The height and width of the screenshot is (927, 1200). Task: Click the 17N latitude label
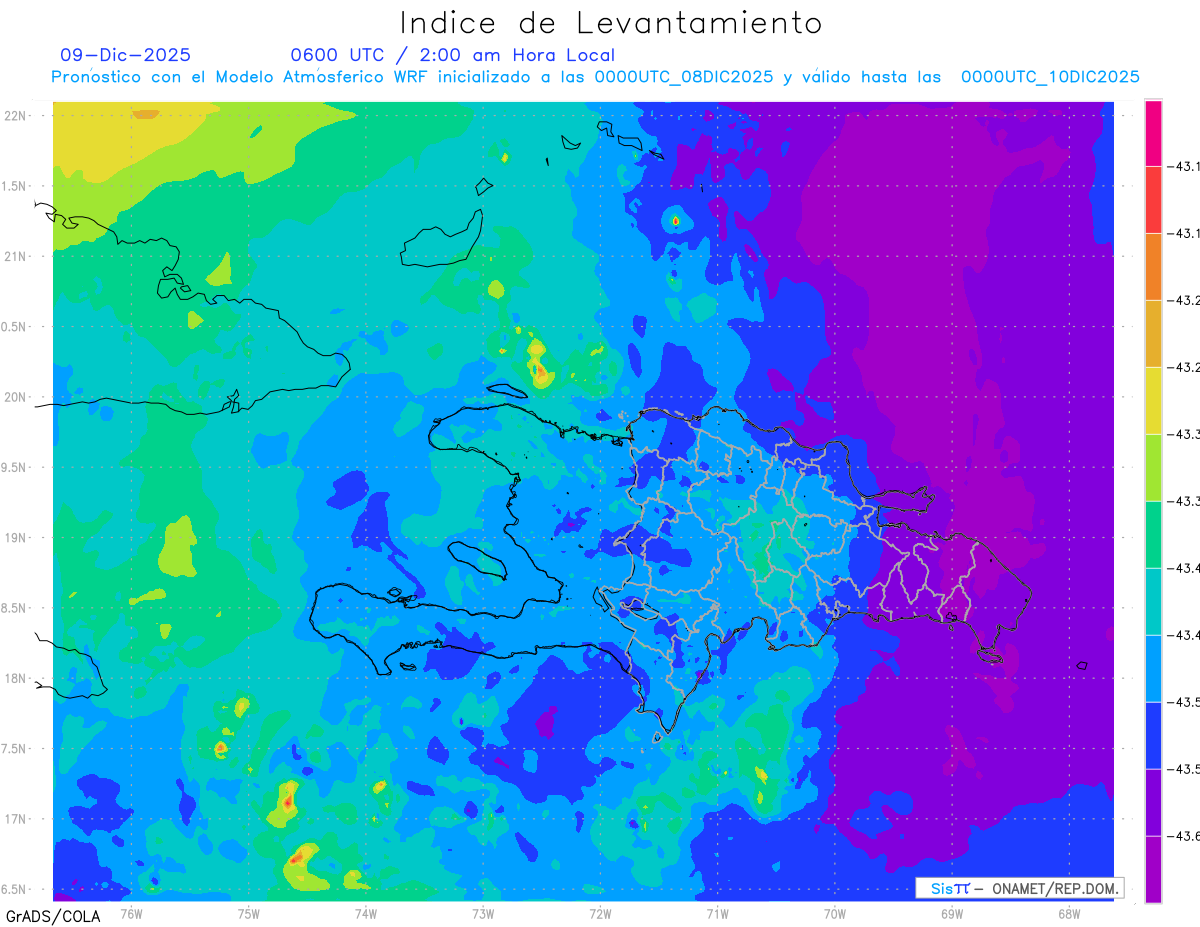(x=17, y=819)
